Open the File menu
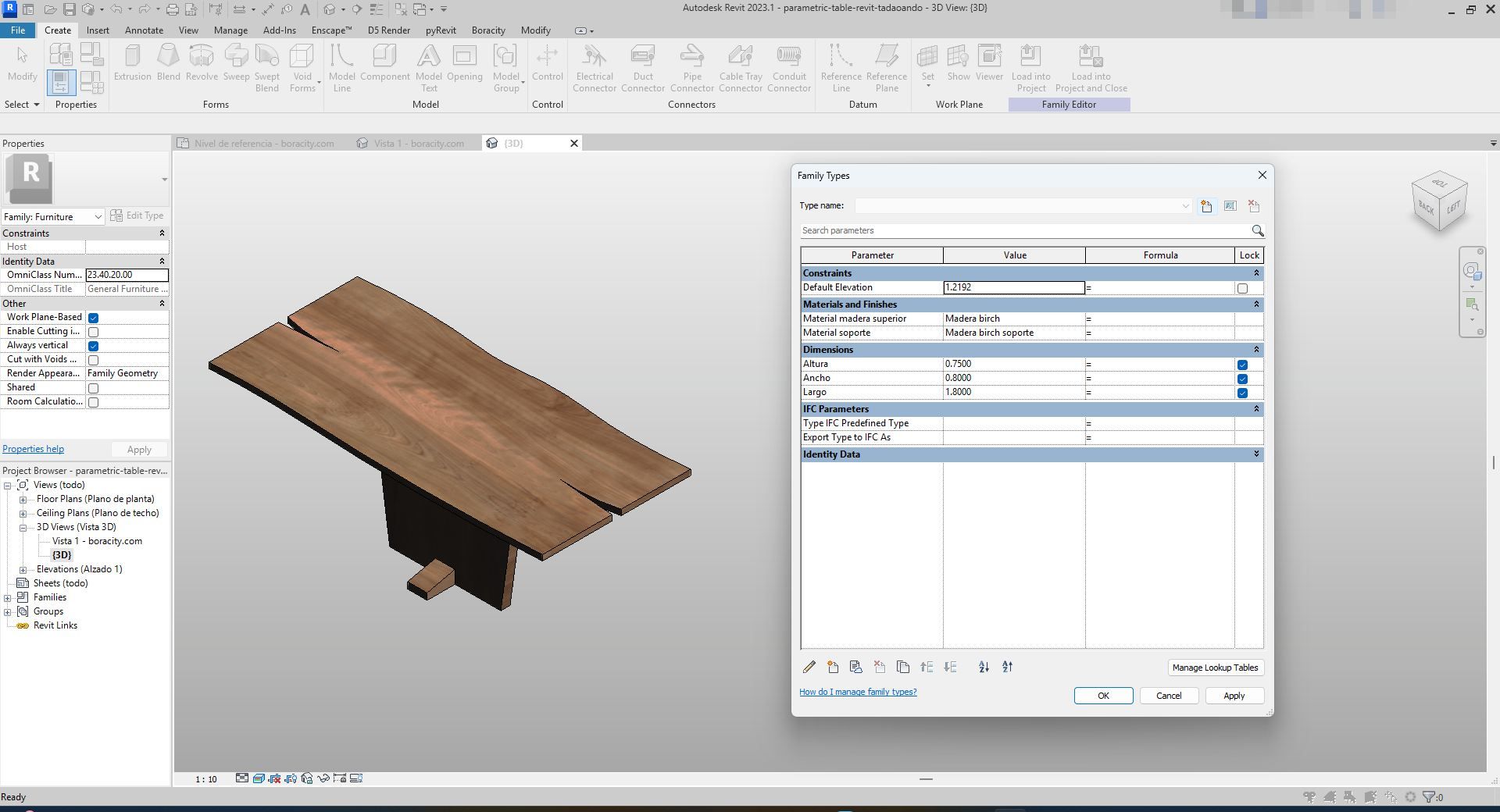The image size is (1500, 812). 18,30
